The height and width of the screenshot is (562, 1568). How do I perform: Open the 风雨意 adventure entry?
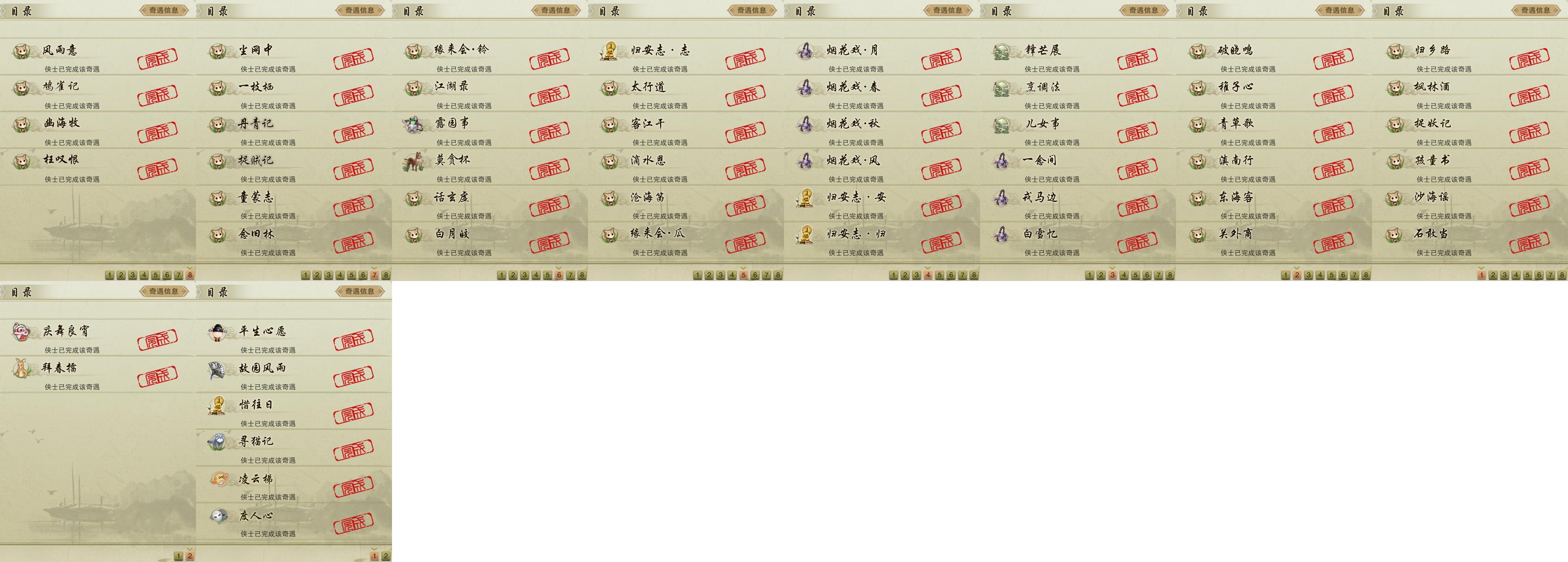click(98, 56)
